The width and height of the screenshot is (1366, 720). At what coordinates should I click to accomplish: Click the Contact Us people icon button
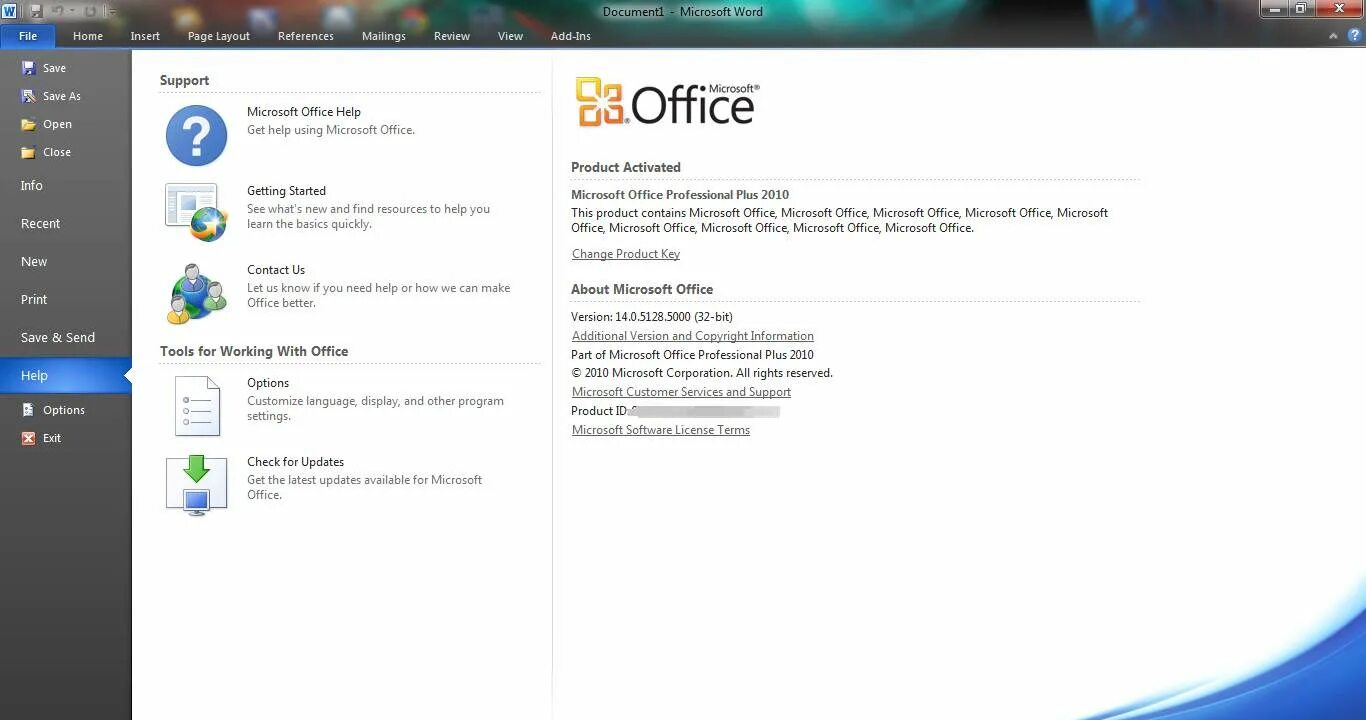point(196,293)
